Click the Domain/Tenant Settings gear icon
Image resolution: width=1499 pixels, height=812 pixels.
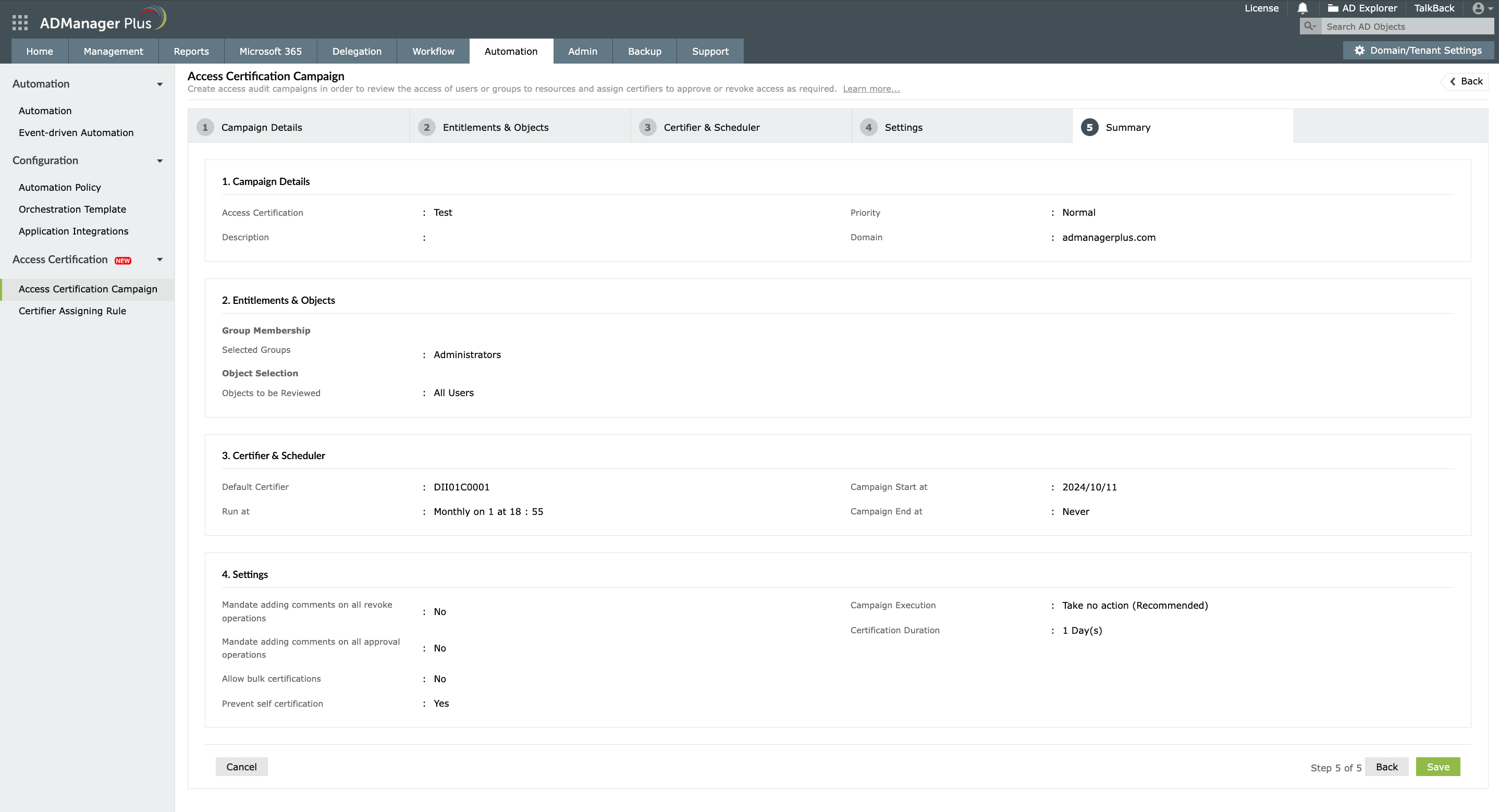point(1359,51)
